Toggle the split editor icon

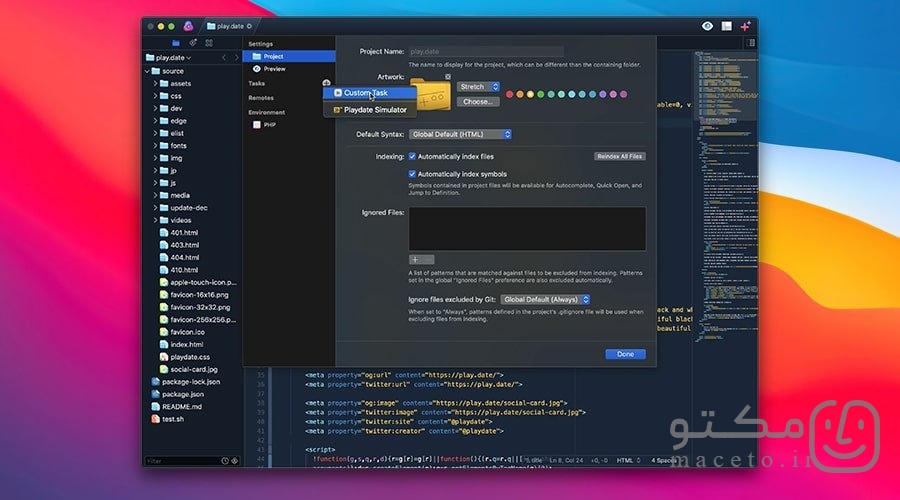[x=751, y=43]
